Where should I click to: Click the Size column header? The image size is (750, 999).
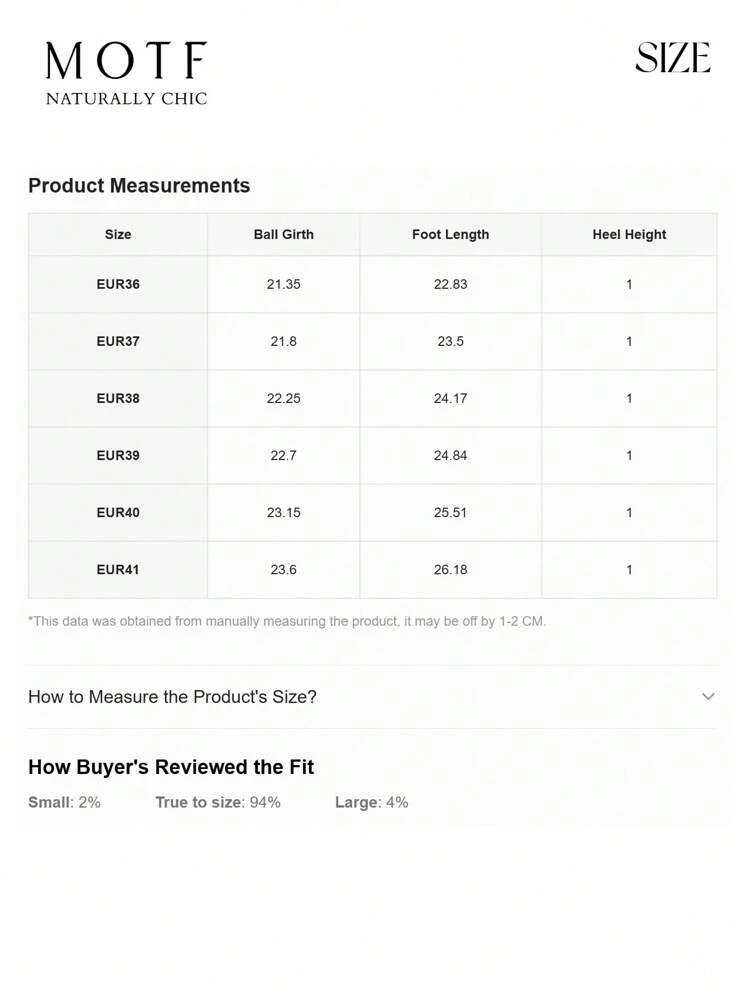point(118,234)
